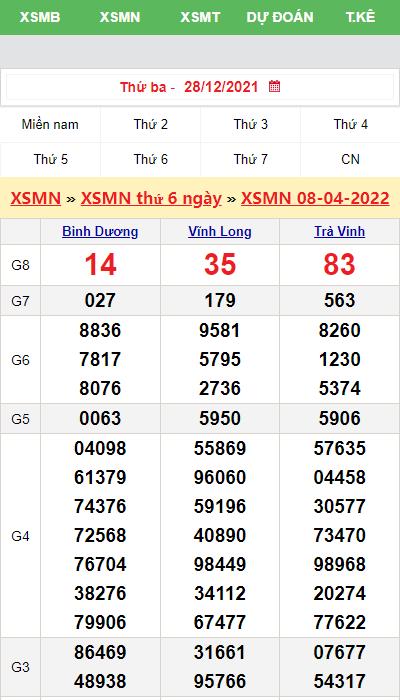Open the Vĩnh Long province link
The width and height of the screenshot is (400, 700).
(220, 231)
